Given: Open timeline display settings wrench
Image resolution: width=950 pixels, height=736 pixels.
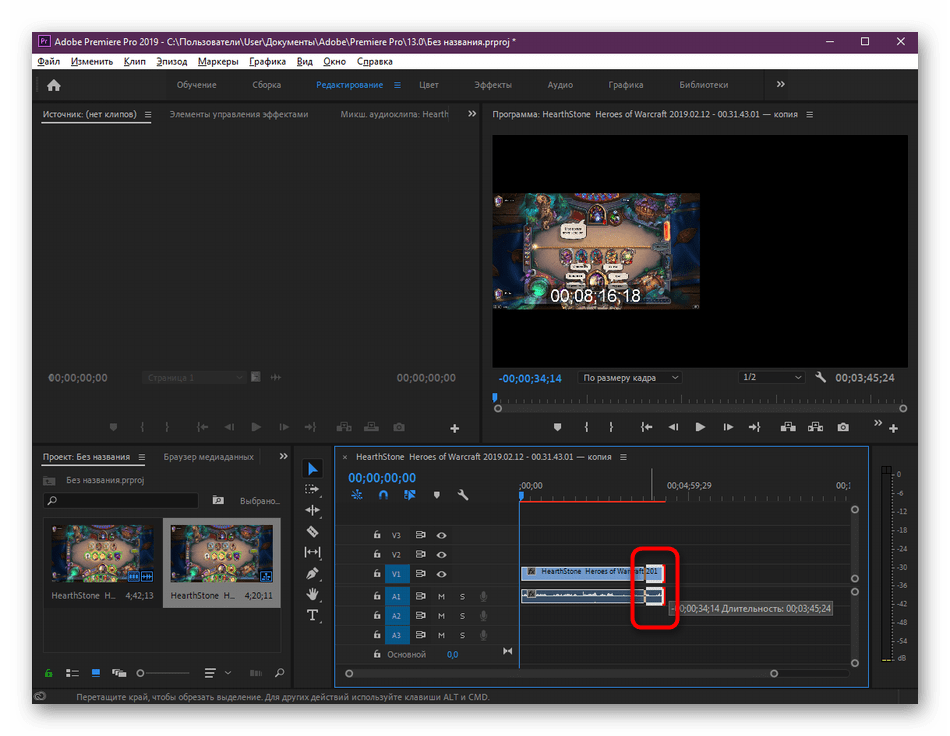Looking at the screenshot, I should pyautogui.click(x=463, y=495).
